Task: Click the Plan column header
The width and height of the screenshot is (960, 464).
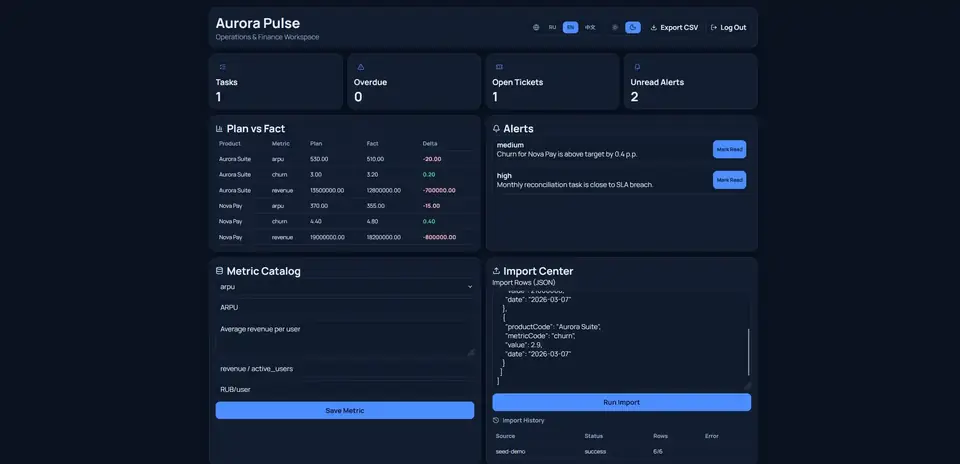Action: (316, 144)
